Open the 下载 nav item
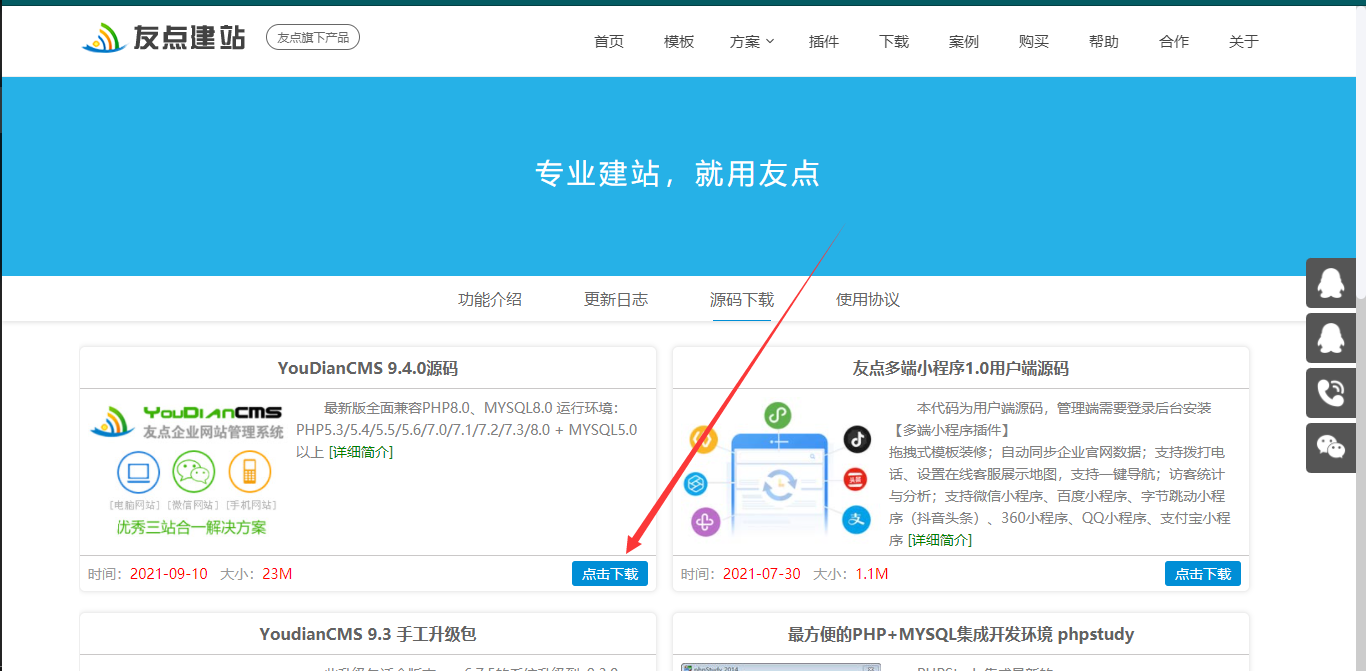This screenshot has height=671, width=1366. pyautogui.click(x=894, y=41)
